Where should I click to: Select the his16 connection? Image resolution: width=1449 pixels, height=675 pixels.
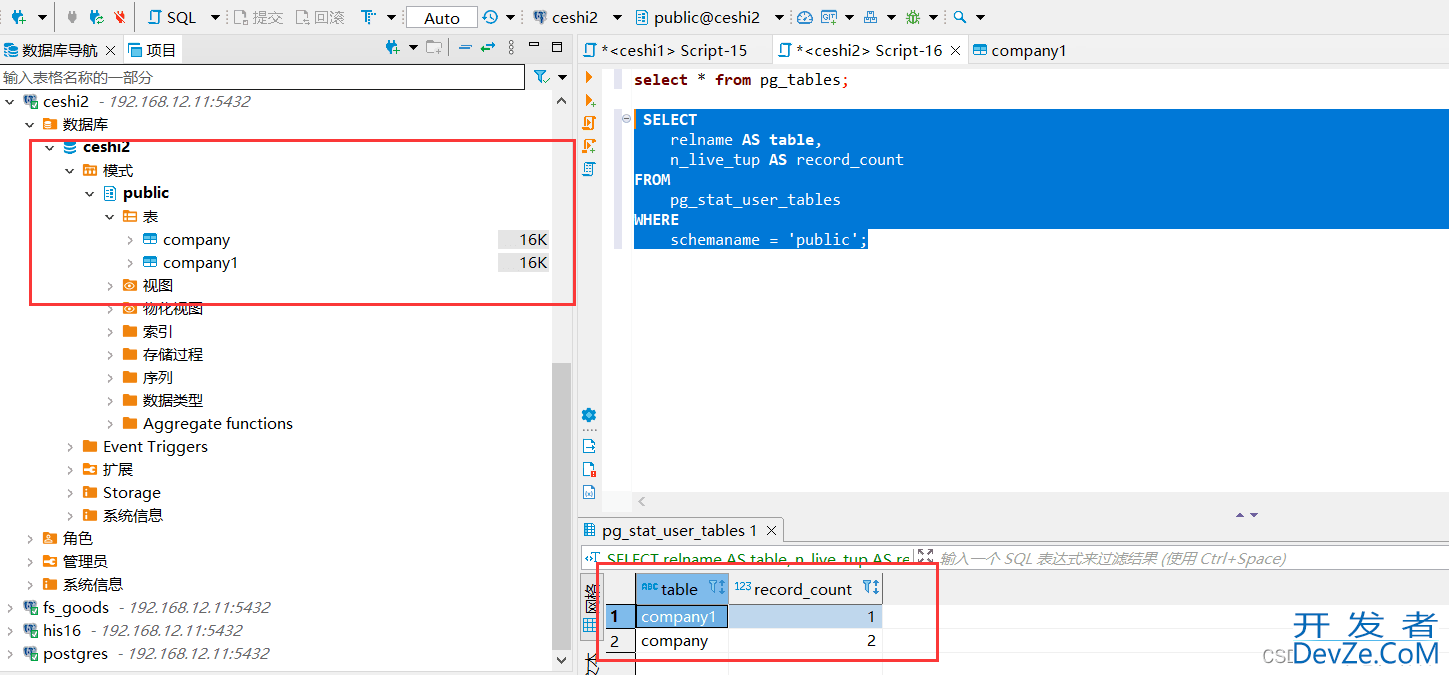point(62,630)
